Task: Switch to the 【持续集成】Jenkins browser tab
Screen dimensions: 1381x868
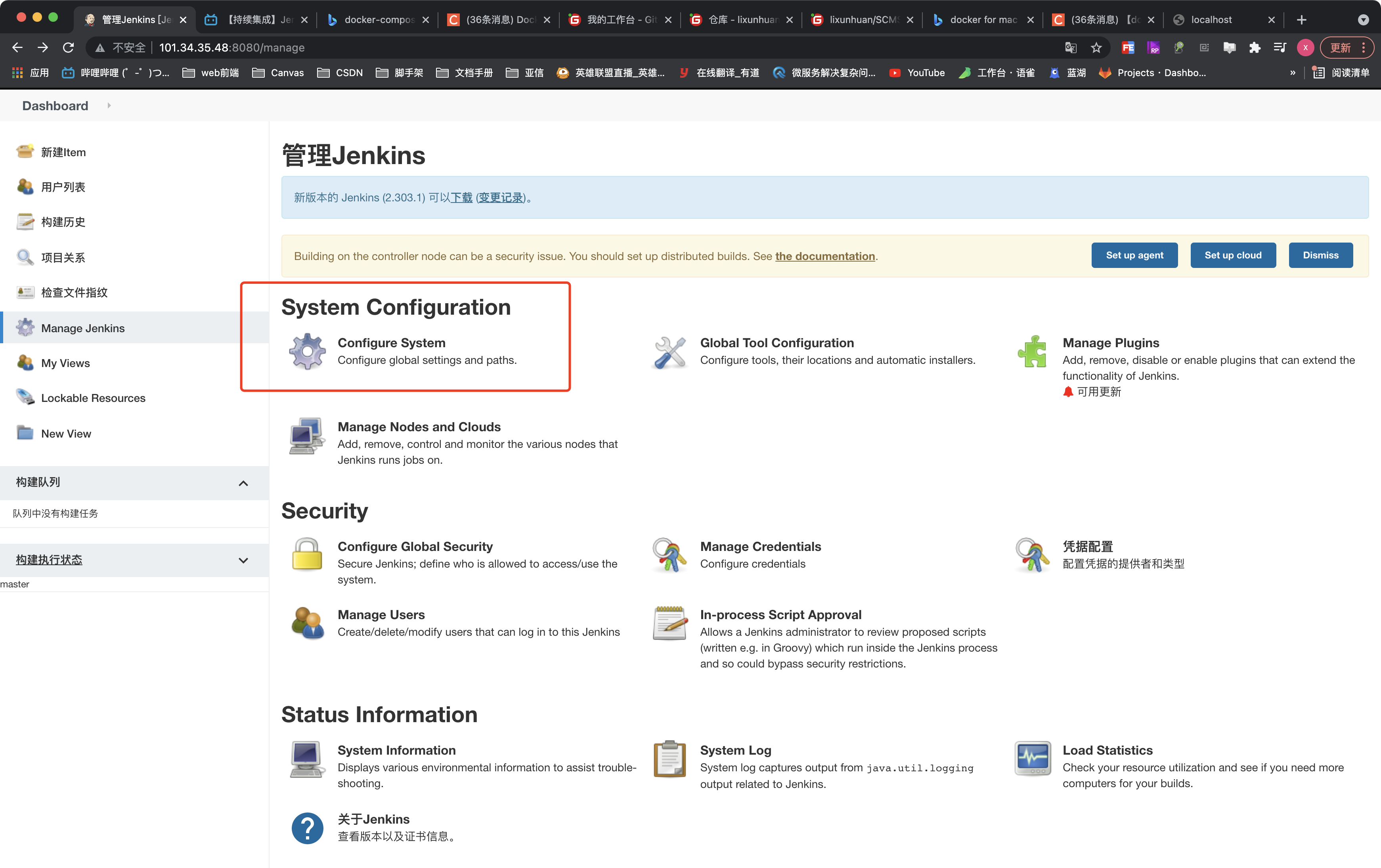Action: tap(257, 19)
